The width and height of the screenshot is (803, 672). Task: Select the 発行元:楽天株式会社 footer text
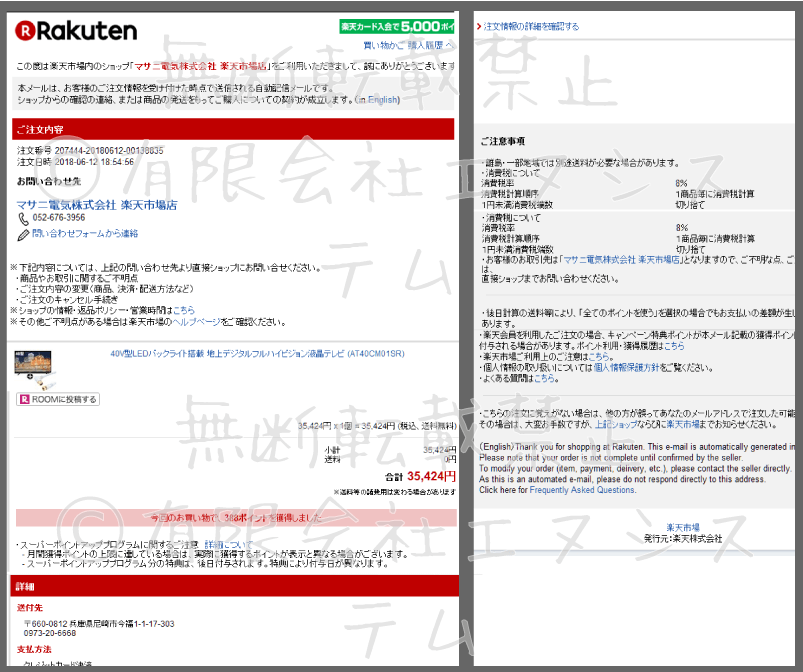tap(683, 539)
